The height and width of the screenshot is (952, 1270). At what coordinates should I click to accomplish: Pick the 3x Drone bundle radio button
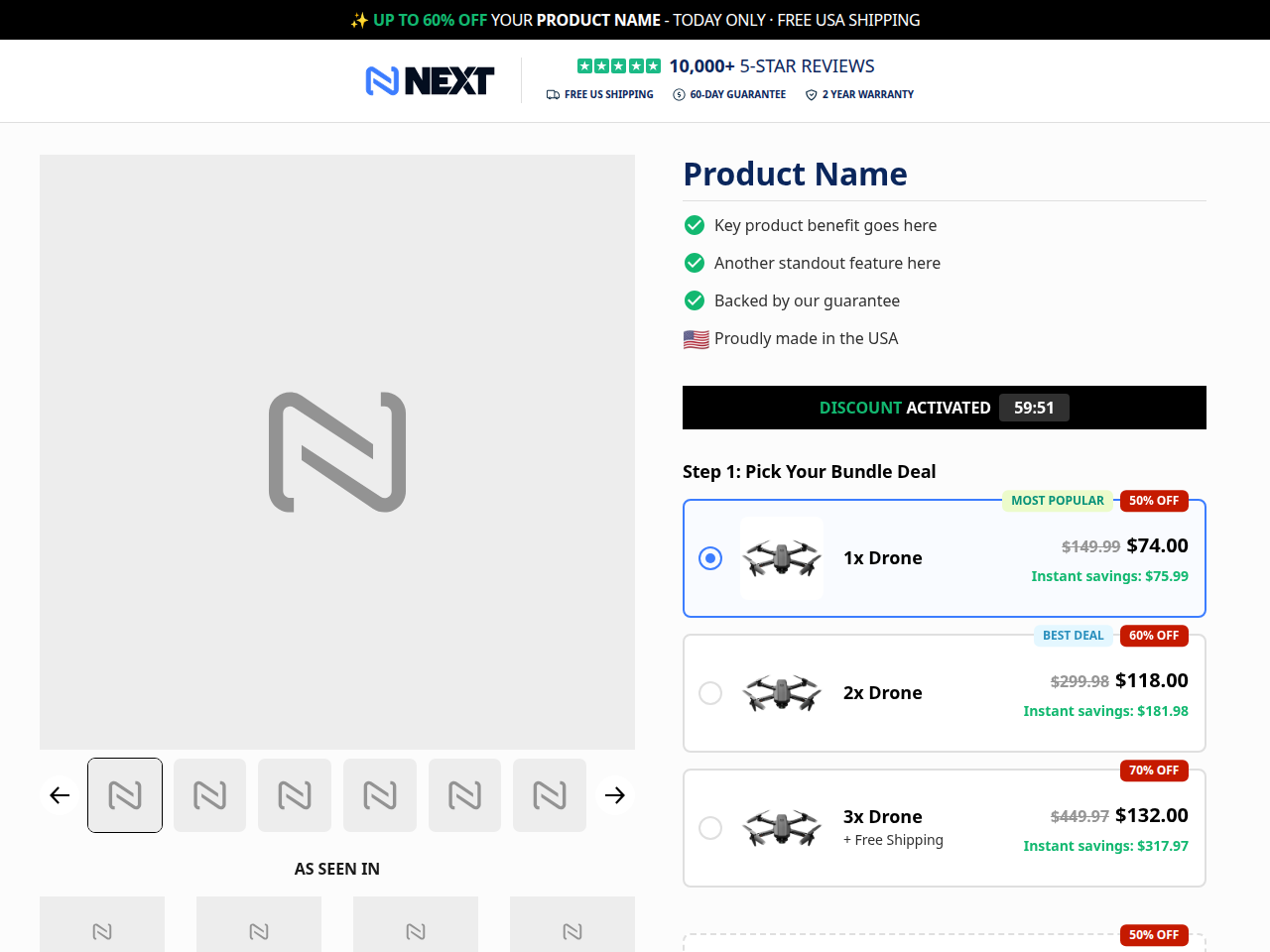coord(710,828)
